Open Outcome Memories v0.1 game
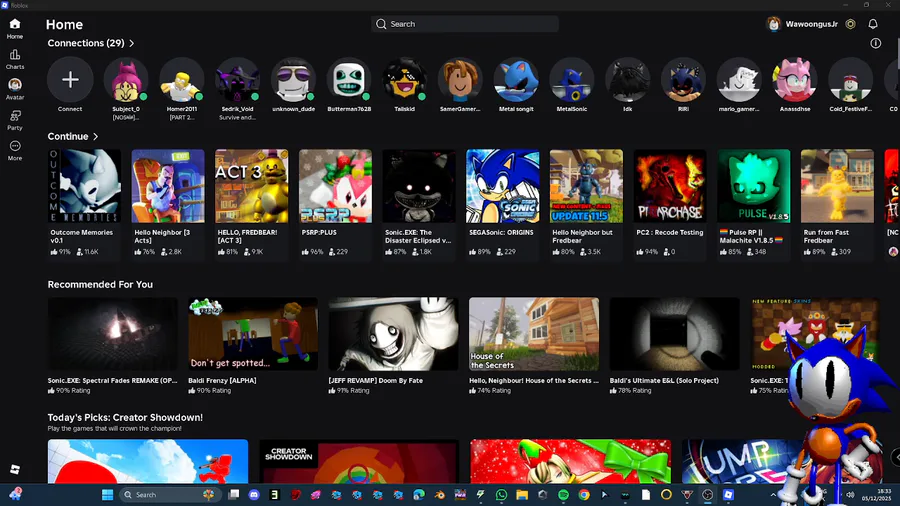900x506 pixels. (84, 203)
